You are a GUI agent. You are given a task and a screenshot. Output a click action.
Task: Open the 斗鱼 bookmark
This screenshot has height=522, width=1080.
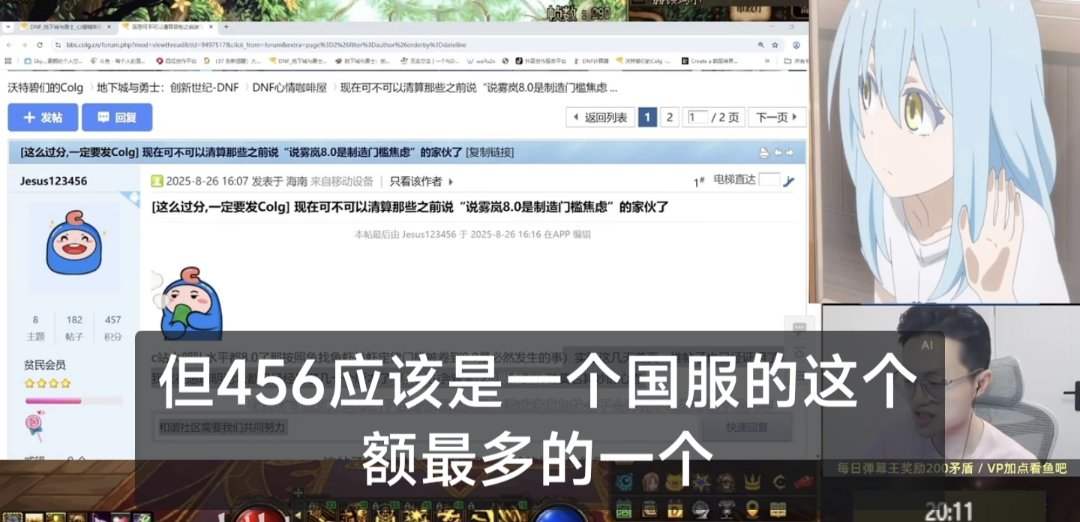(118, 61)
